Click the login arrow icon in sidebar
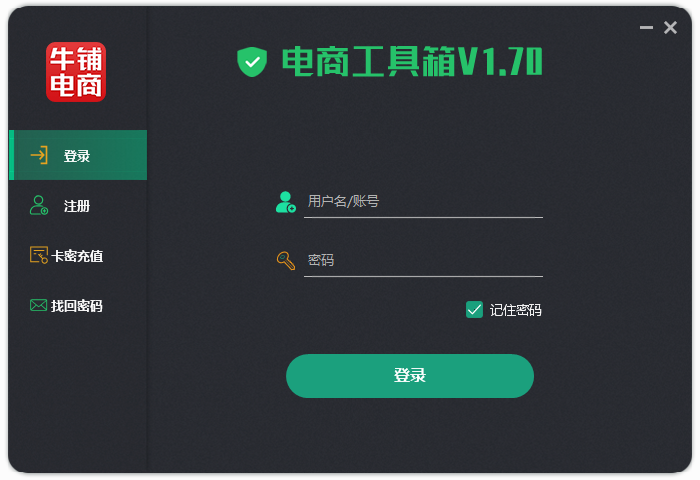 click(39, 155)
